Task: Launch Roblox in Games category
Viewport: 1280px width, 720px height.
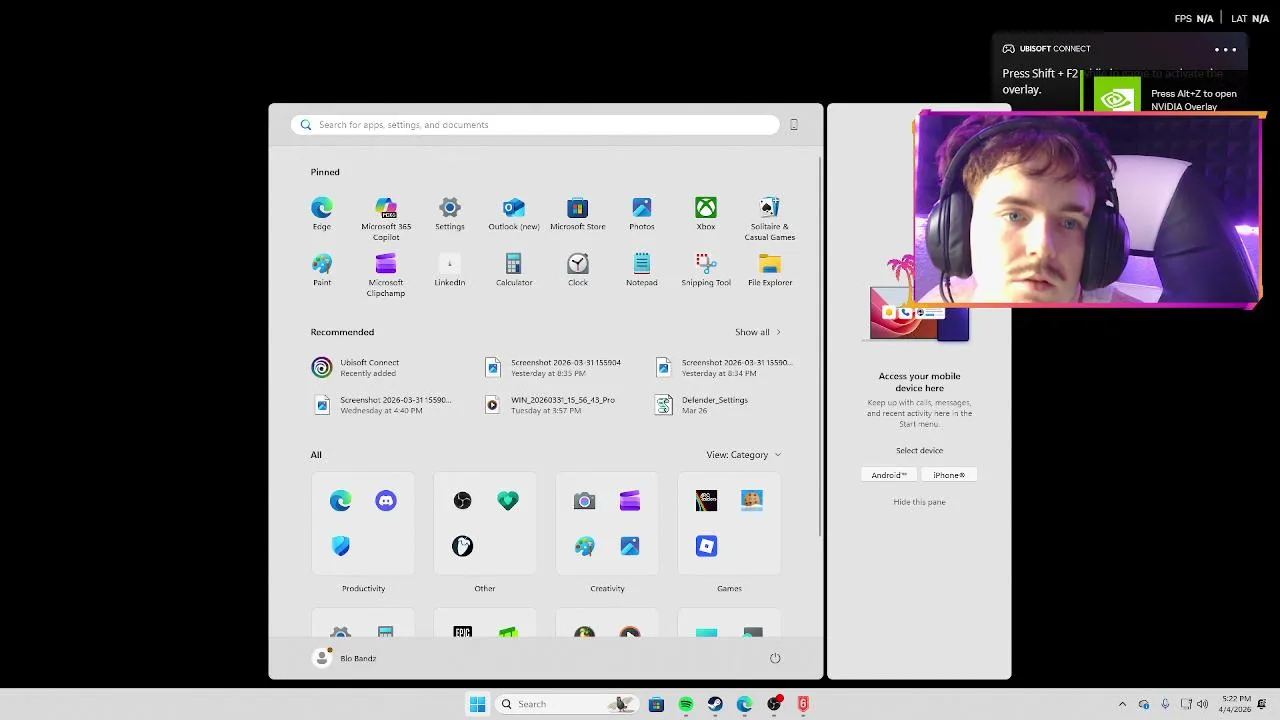Action: (x=706, y=545)
